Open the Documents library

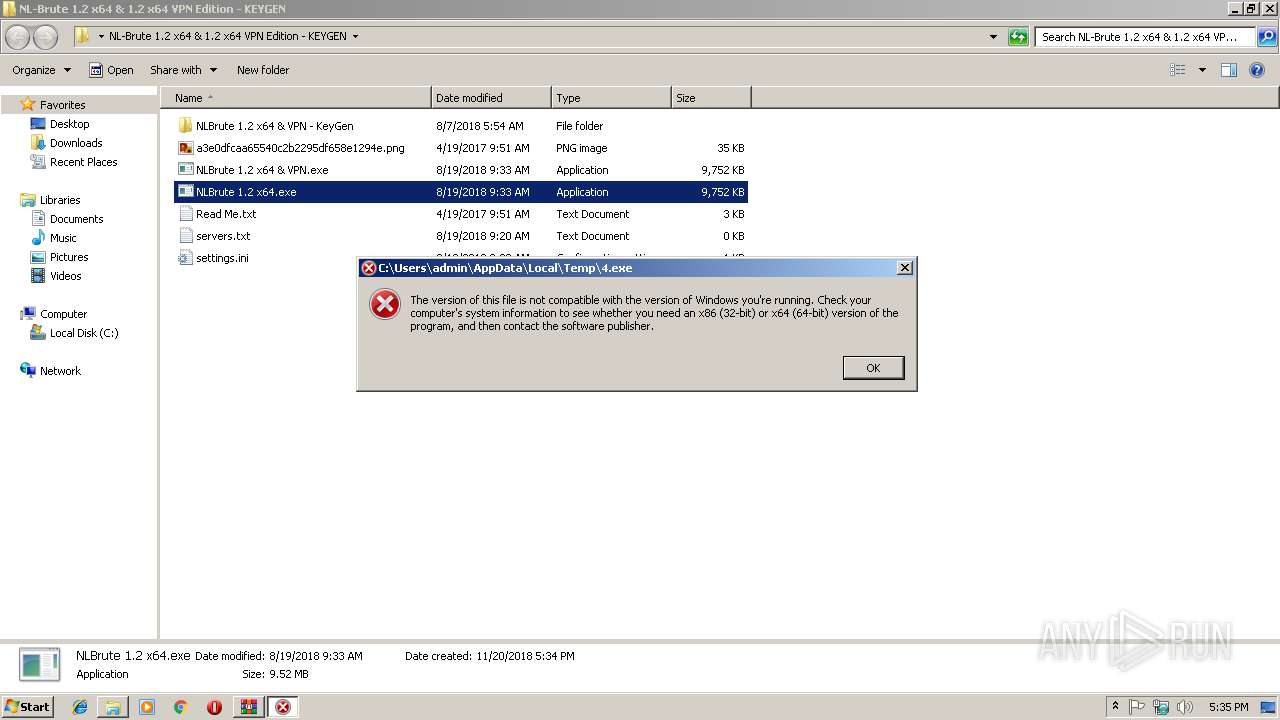click(76, 219)
